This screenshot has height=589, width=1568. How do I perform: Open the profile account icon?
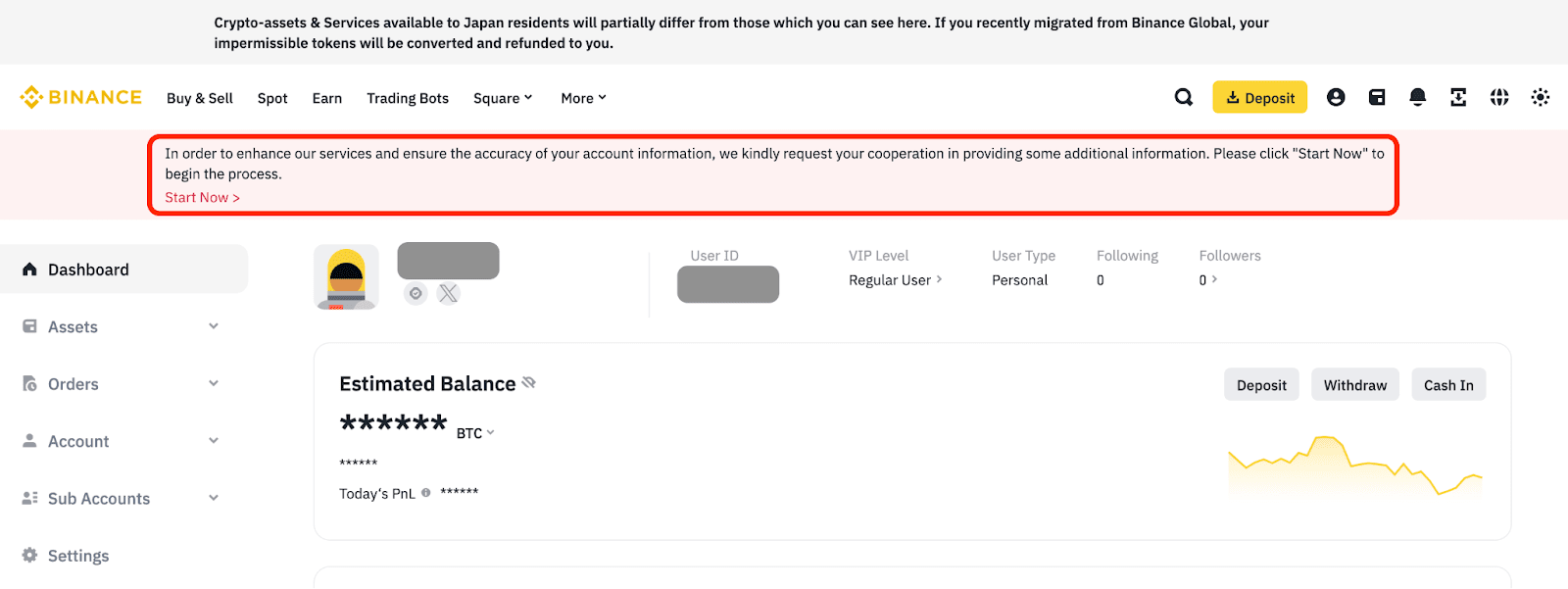tap(1336, 97)
